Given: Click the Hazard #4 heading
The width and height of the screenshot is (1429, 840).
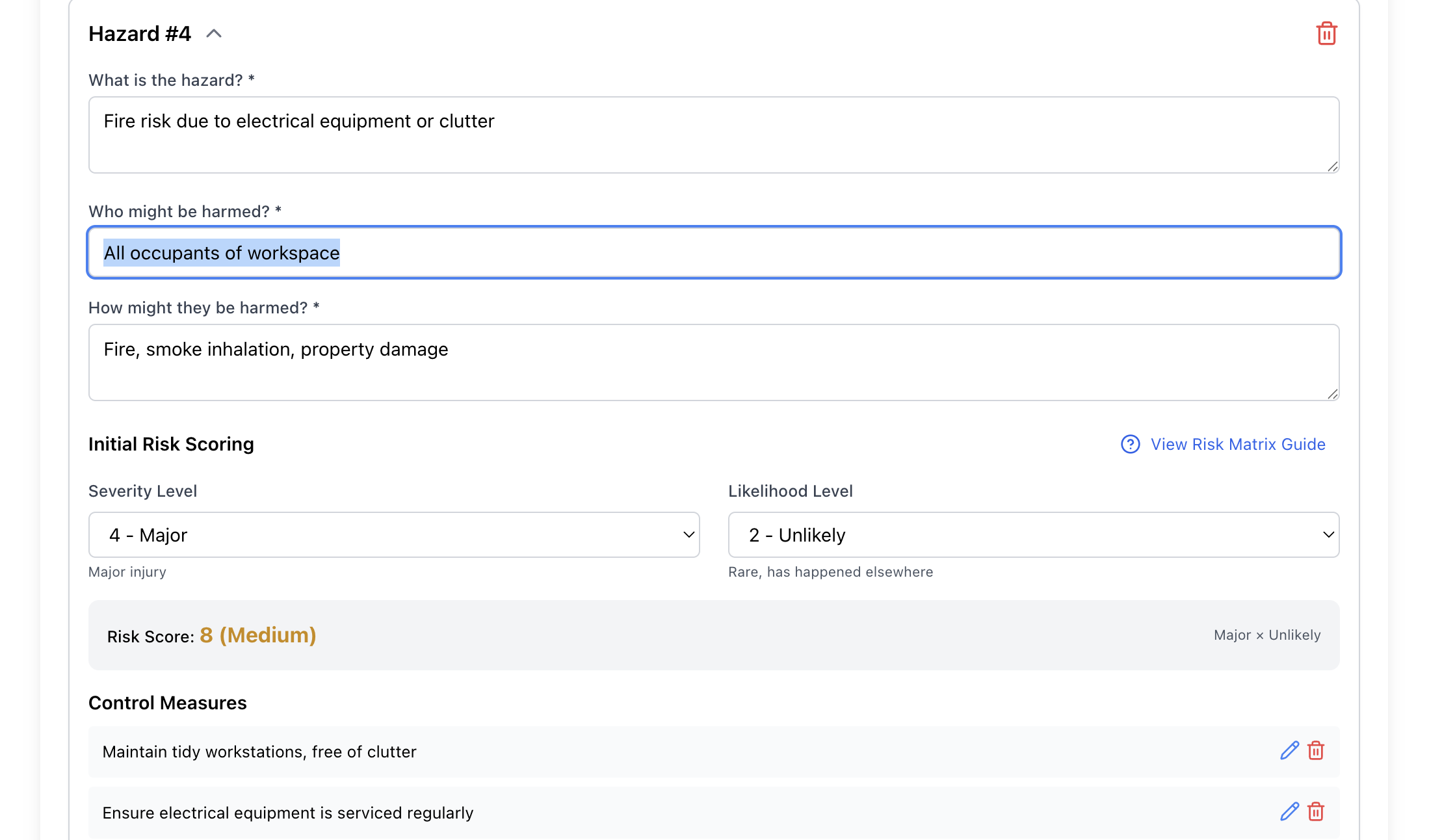Looking at the screenshot, I should [140, 34].
